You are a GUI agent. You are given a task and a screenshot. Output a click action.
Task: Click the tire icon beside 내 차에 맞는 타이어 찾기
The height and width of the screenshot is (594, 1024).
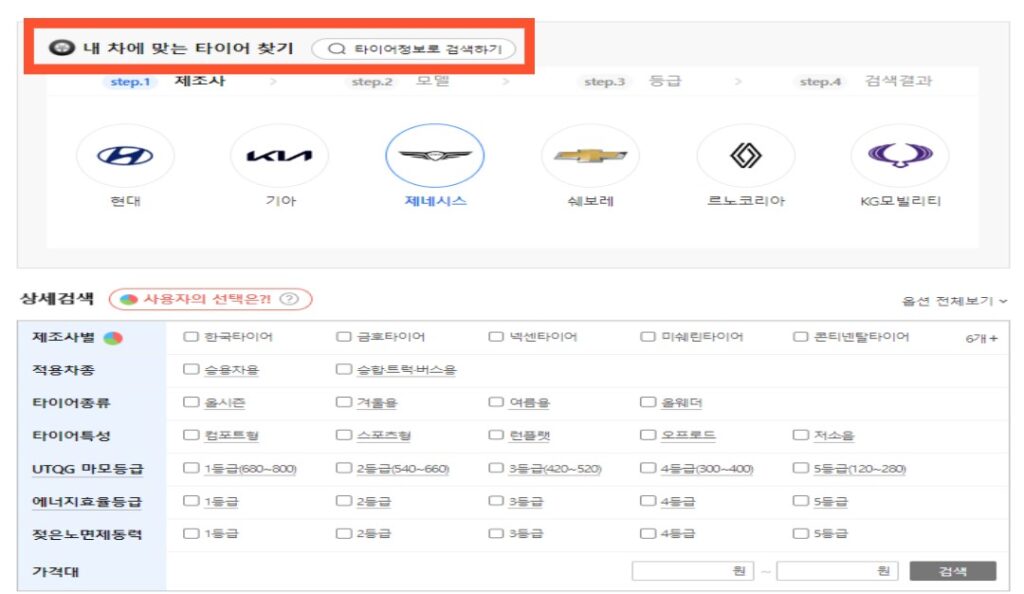pos(62,48)
